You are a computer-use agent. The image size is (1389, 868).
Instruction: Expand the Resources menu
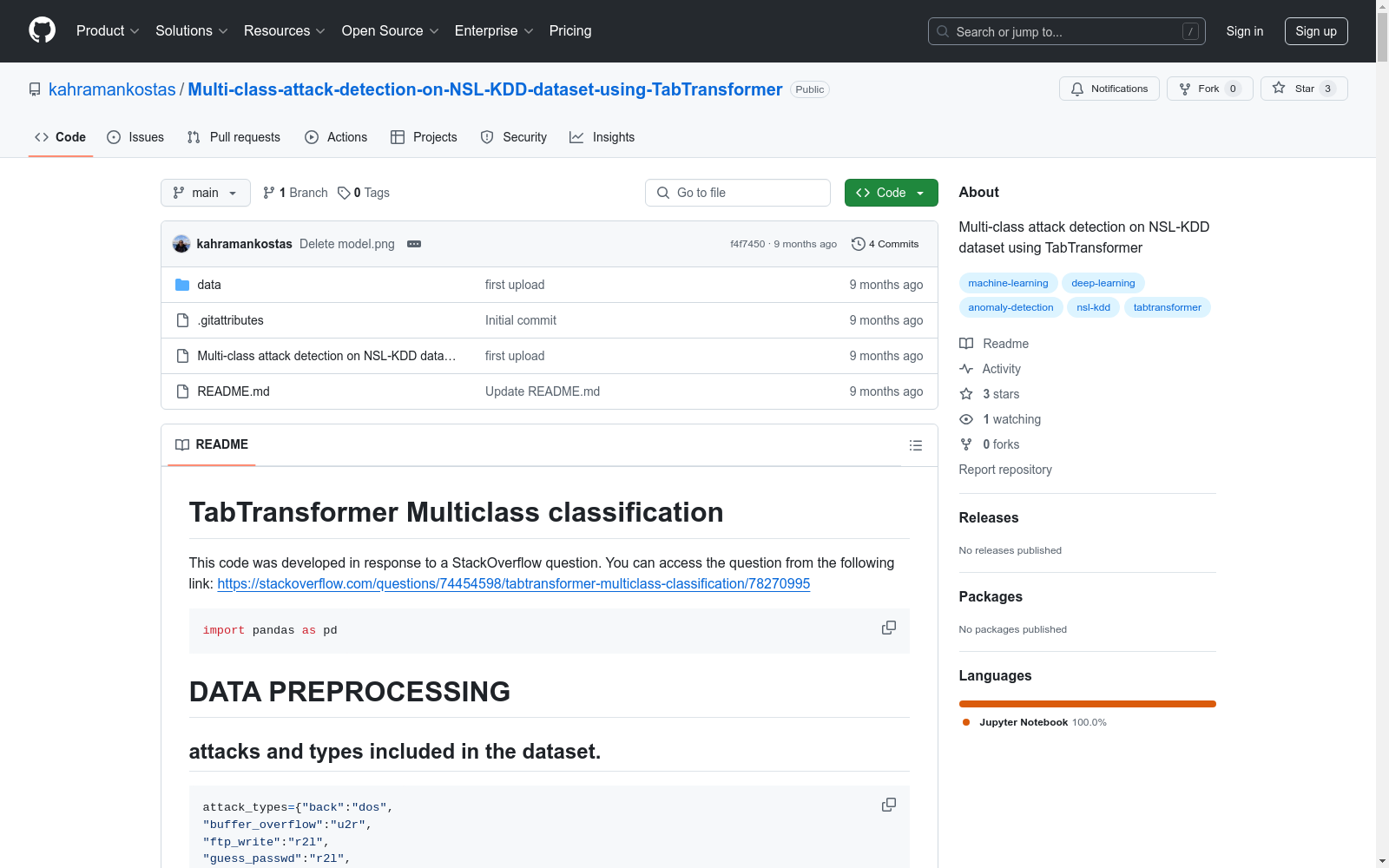[285, 30]
